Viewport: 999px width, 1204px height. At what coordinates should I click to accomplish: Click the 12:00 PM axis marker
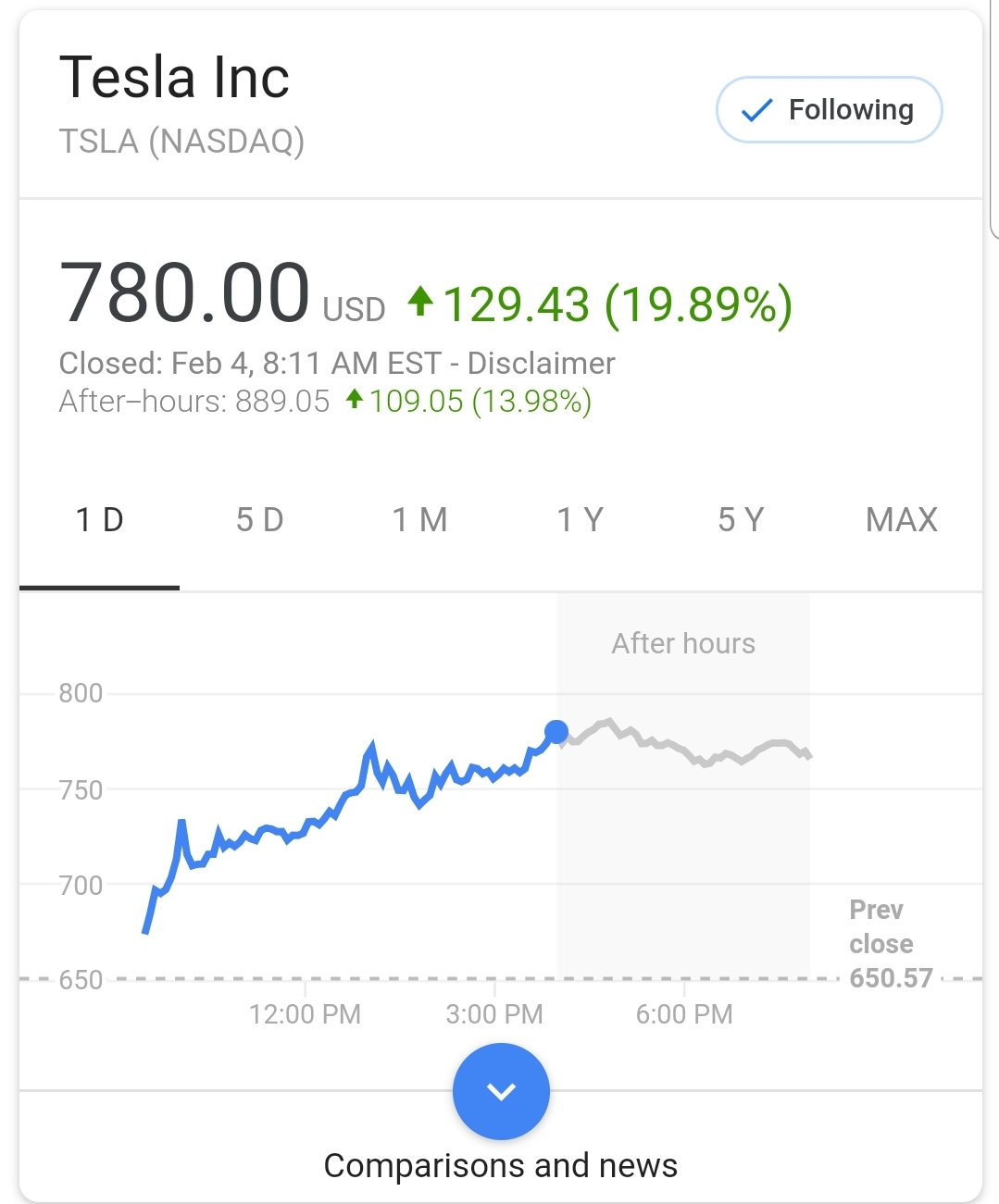tap(305, 1014)
